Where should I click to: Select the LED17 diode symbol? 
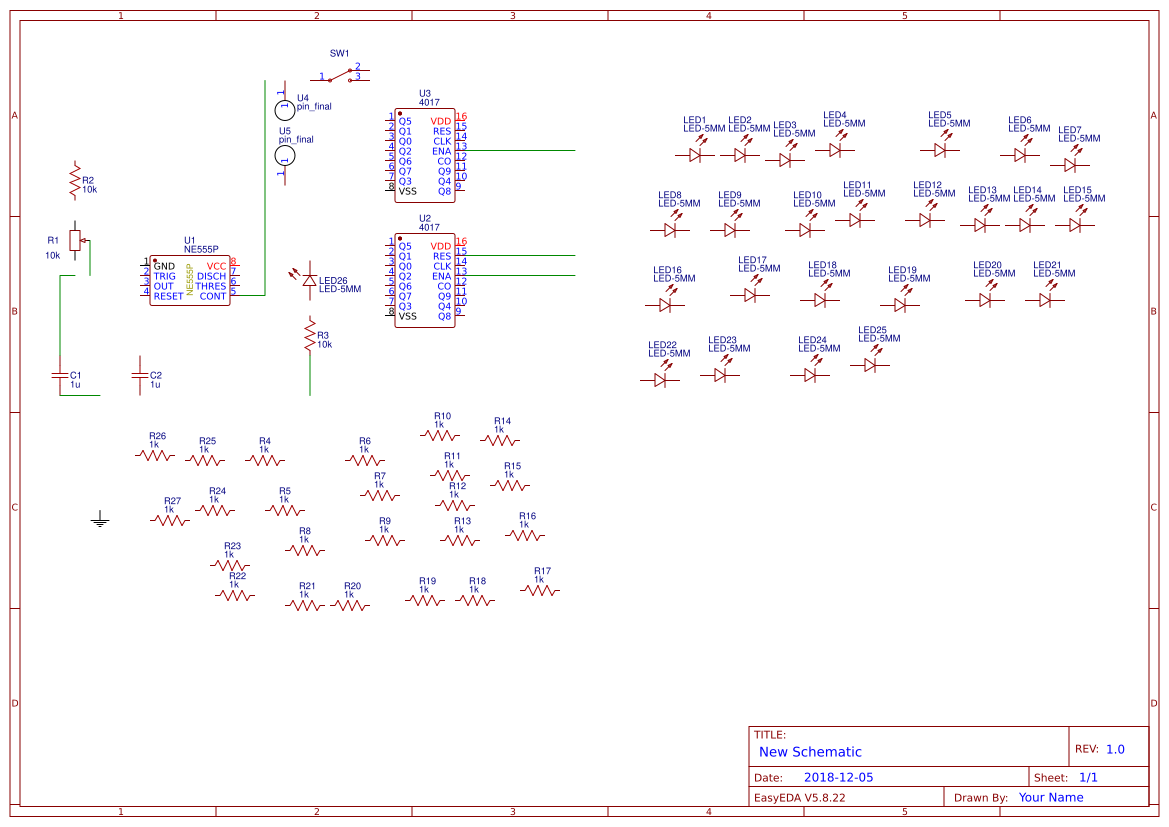750,290
